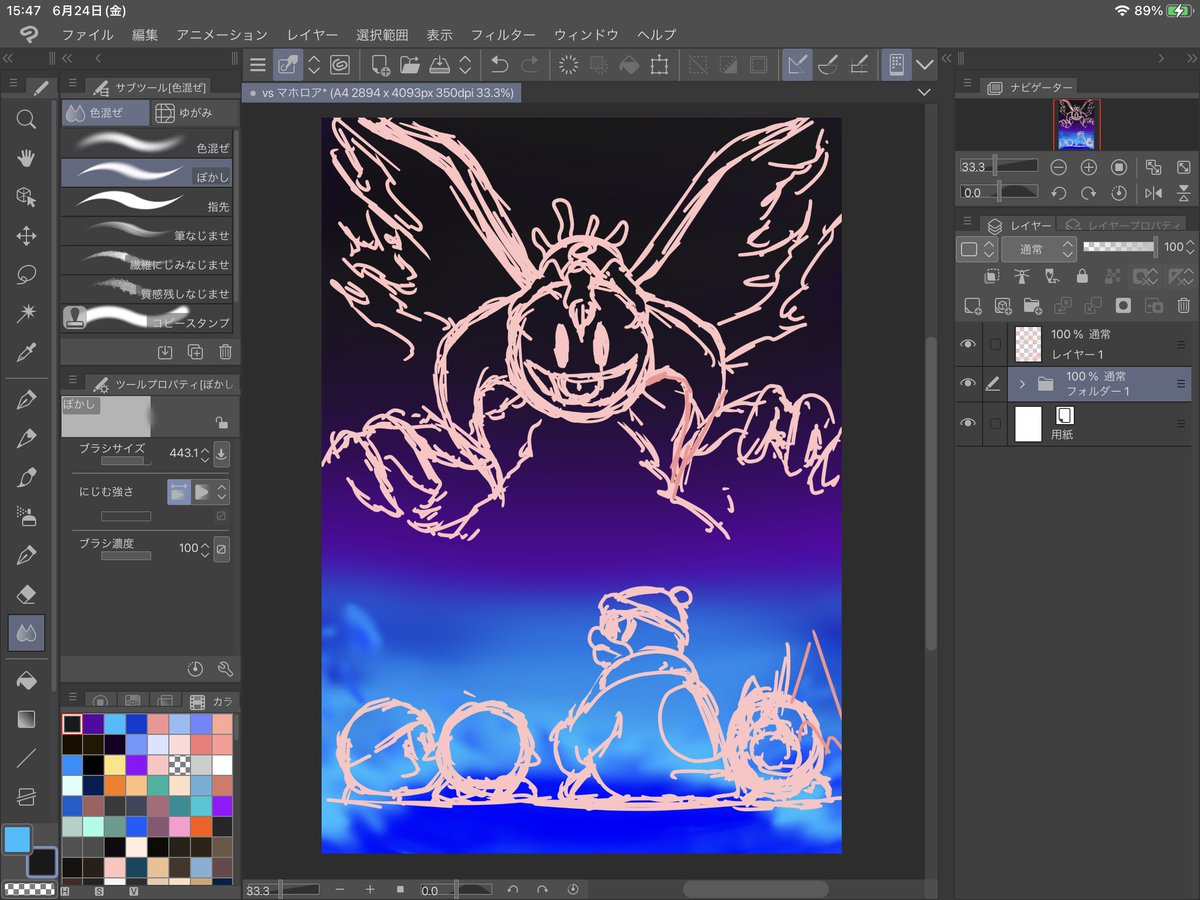Select the Move layer tool

(x=26, y=236)
